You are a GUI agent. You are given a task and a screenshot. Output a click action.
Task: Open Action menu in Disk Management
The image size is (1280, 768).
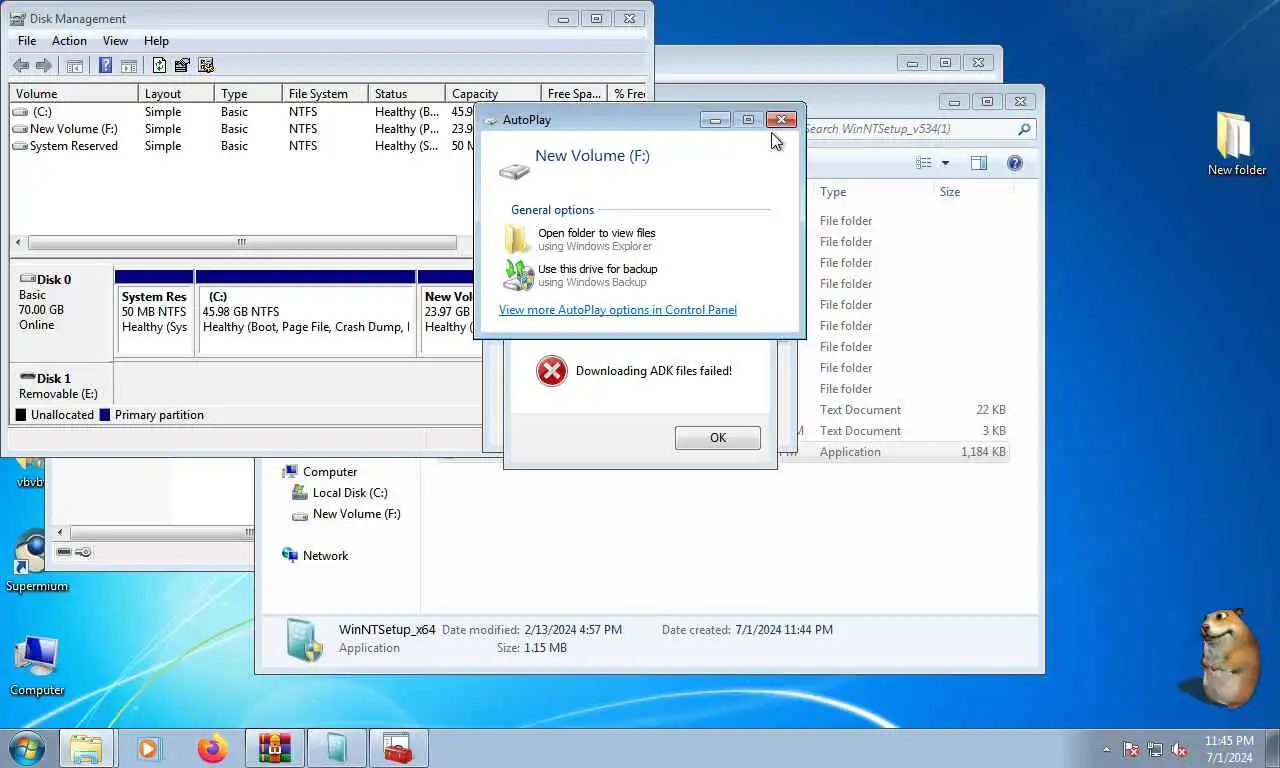(69, 41)
